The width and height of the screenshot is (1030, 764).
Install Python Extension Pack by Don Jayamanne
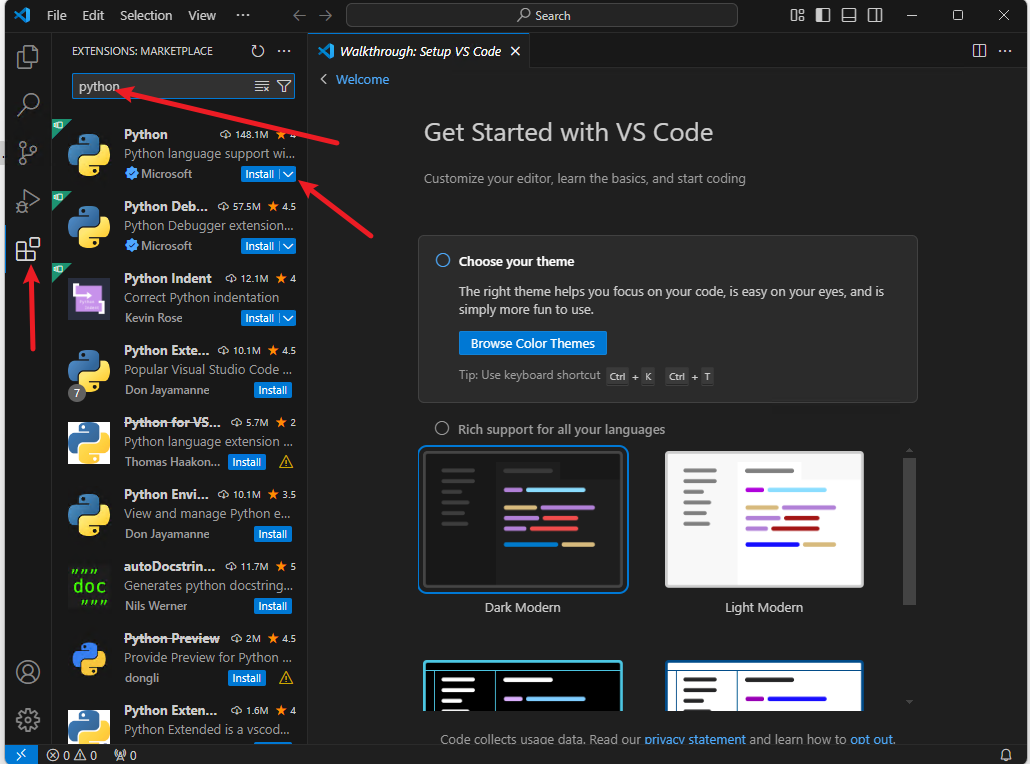[273, 390]
